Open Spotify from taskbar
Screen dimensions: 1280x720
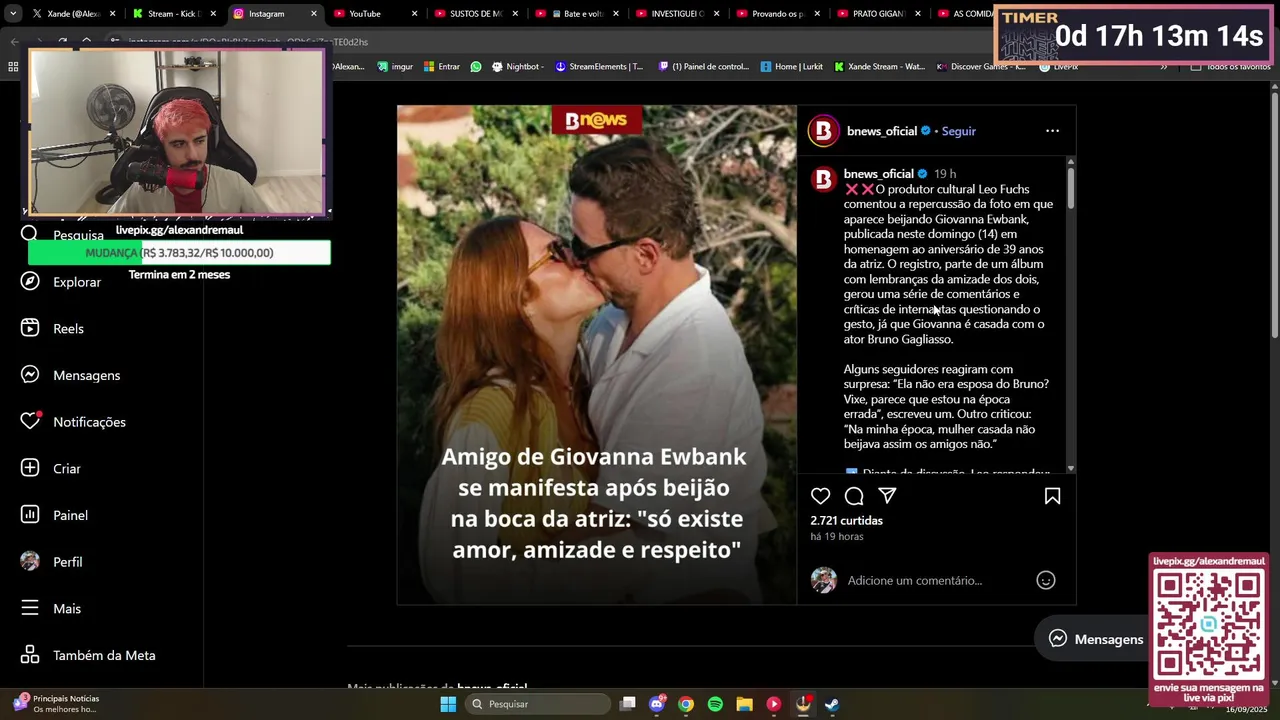click(x=715, y=704)
